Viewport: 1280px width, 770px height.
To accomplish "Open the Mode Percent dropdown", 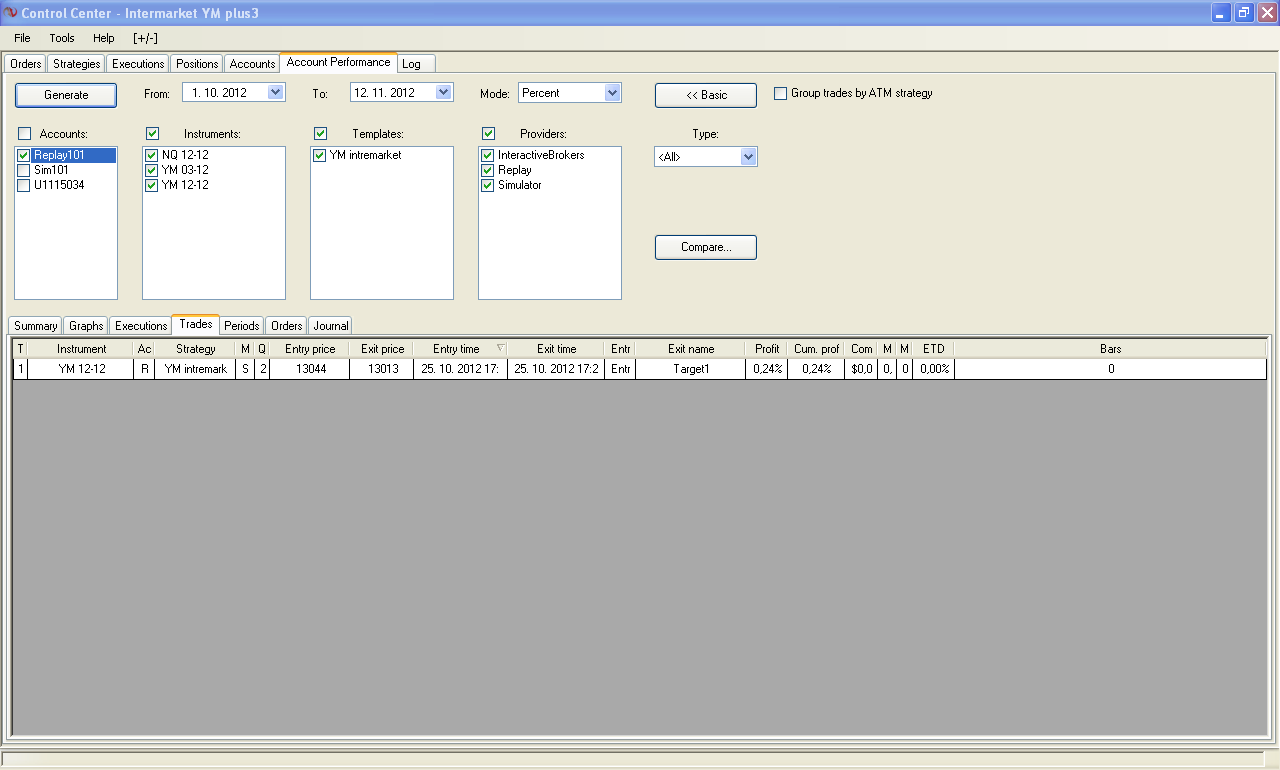I will 613,93.
